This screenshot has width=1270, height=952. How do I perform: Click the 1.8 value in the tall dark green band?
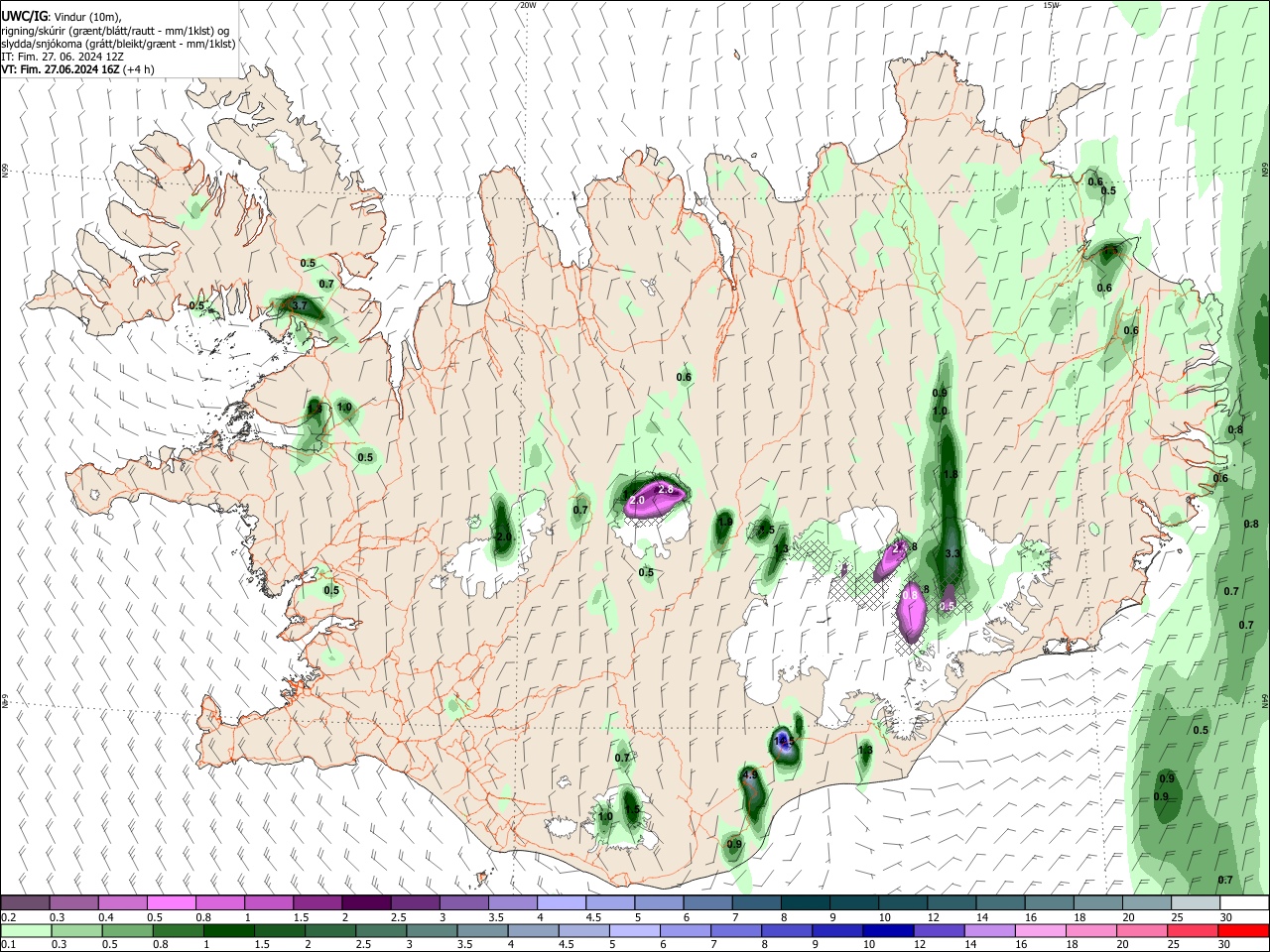tap(951, 475)
